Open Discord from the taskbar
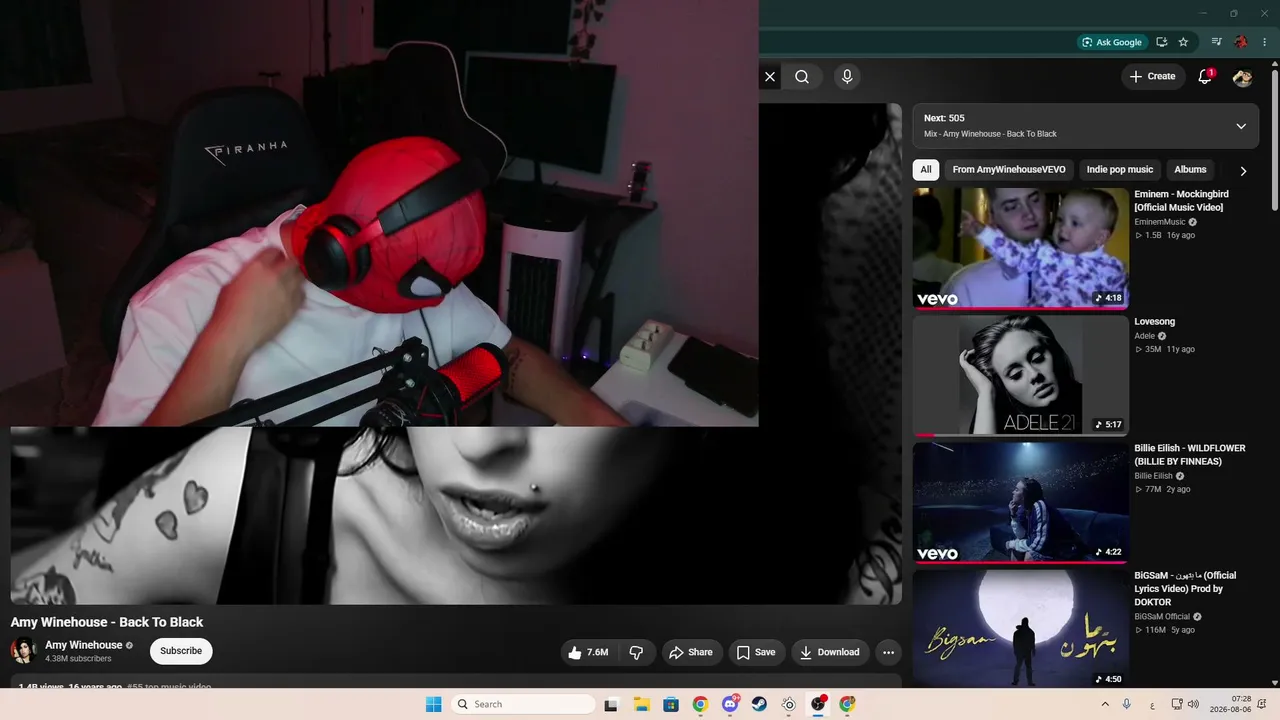Image resolution: width=1280 pixels, height=720 pixels. pyautogui.click(x=730, y=704)
